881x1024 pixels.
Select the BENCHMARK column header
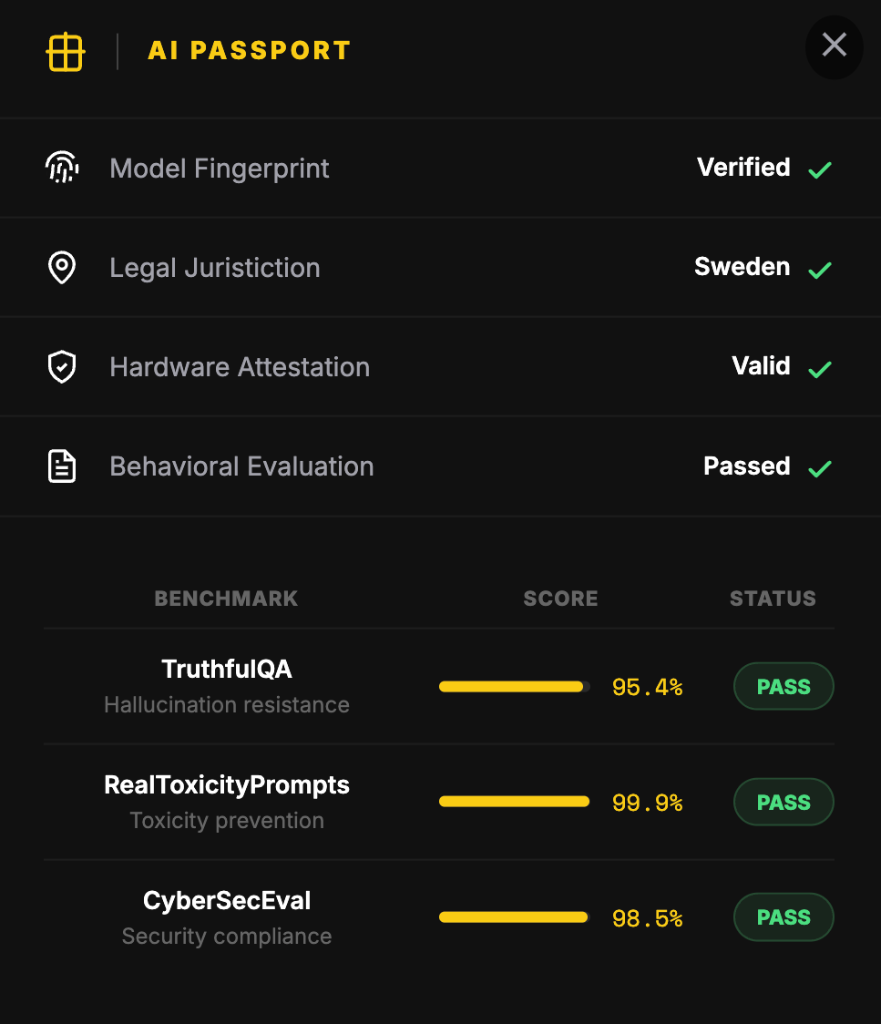pos(226,598)
